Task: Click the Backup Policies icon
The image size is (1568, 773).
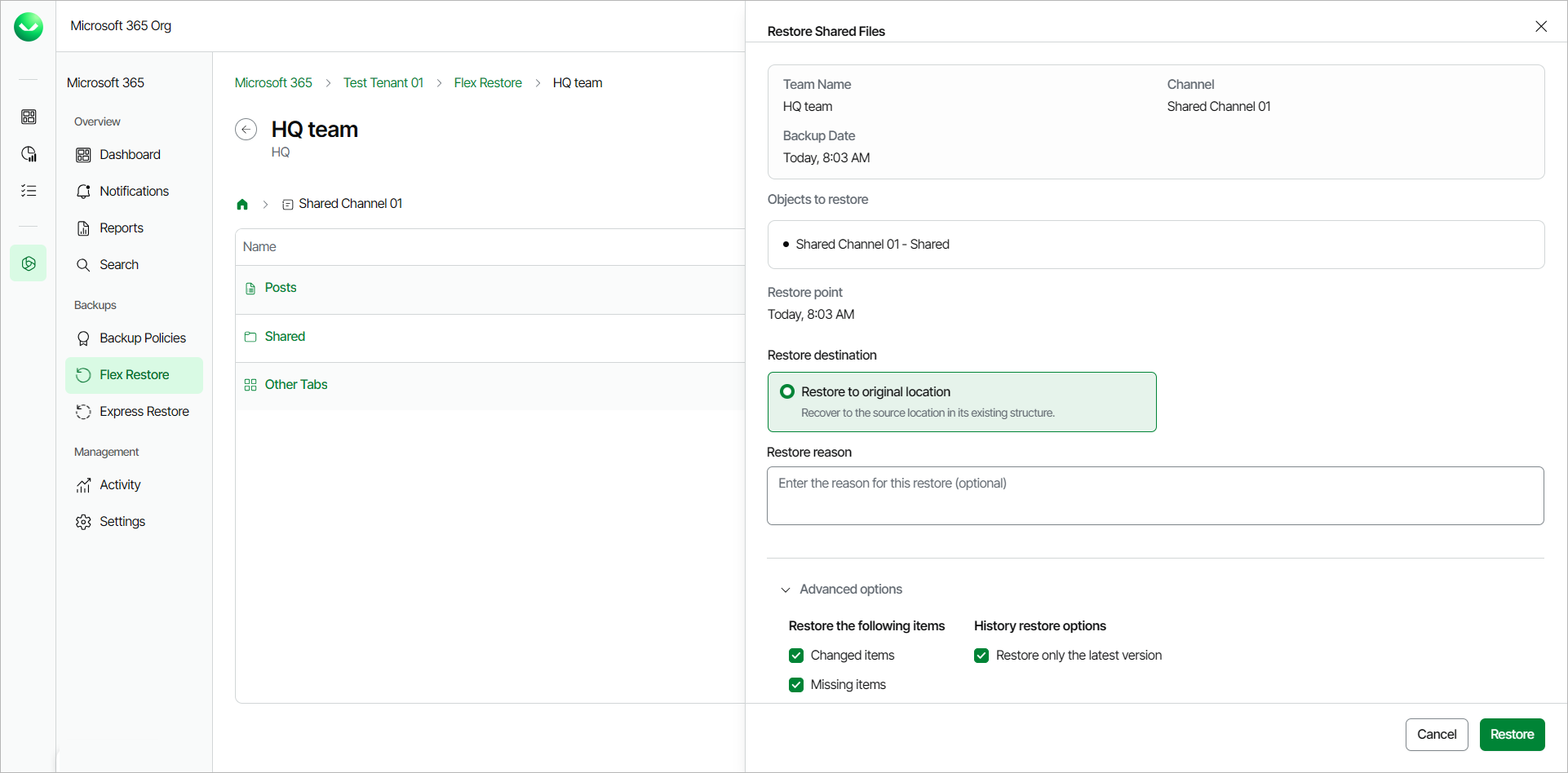Action: tap(83, 338)
